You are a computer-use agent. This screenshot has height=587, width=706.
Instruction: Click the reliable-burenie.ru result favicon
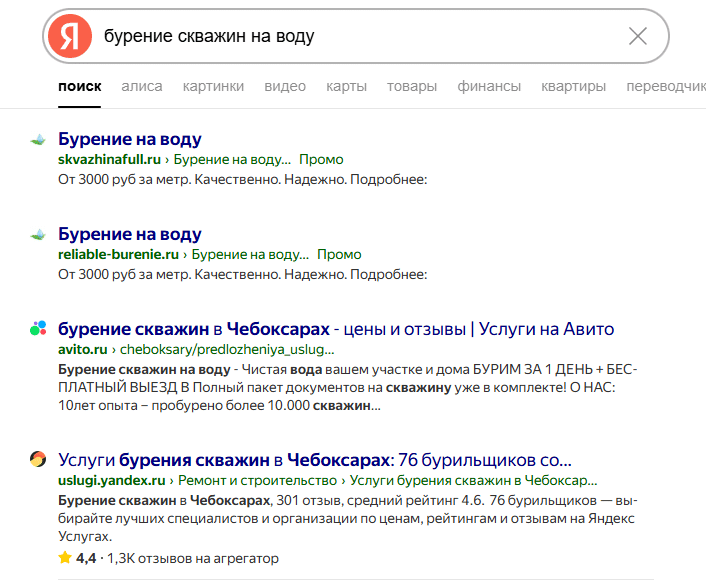pos(38,235)
